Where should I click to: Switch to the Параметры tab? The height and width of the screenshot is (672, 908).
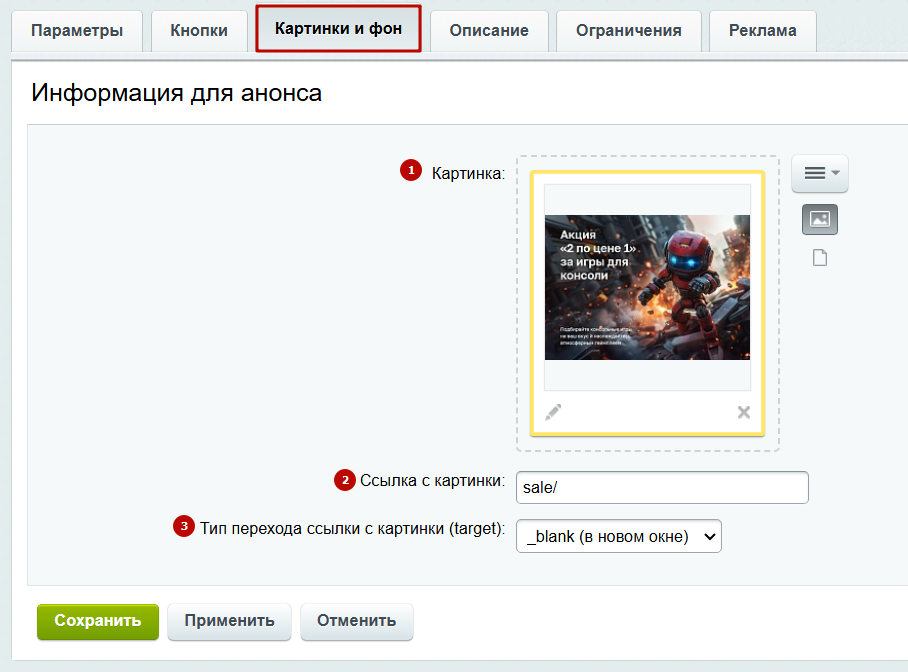tap(77, 31)
